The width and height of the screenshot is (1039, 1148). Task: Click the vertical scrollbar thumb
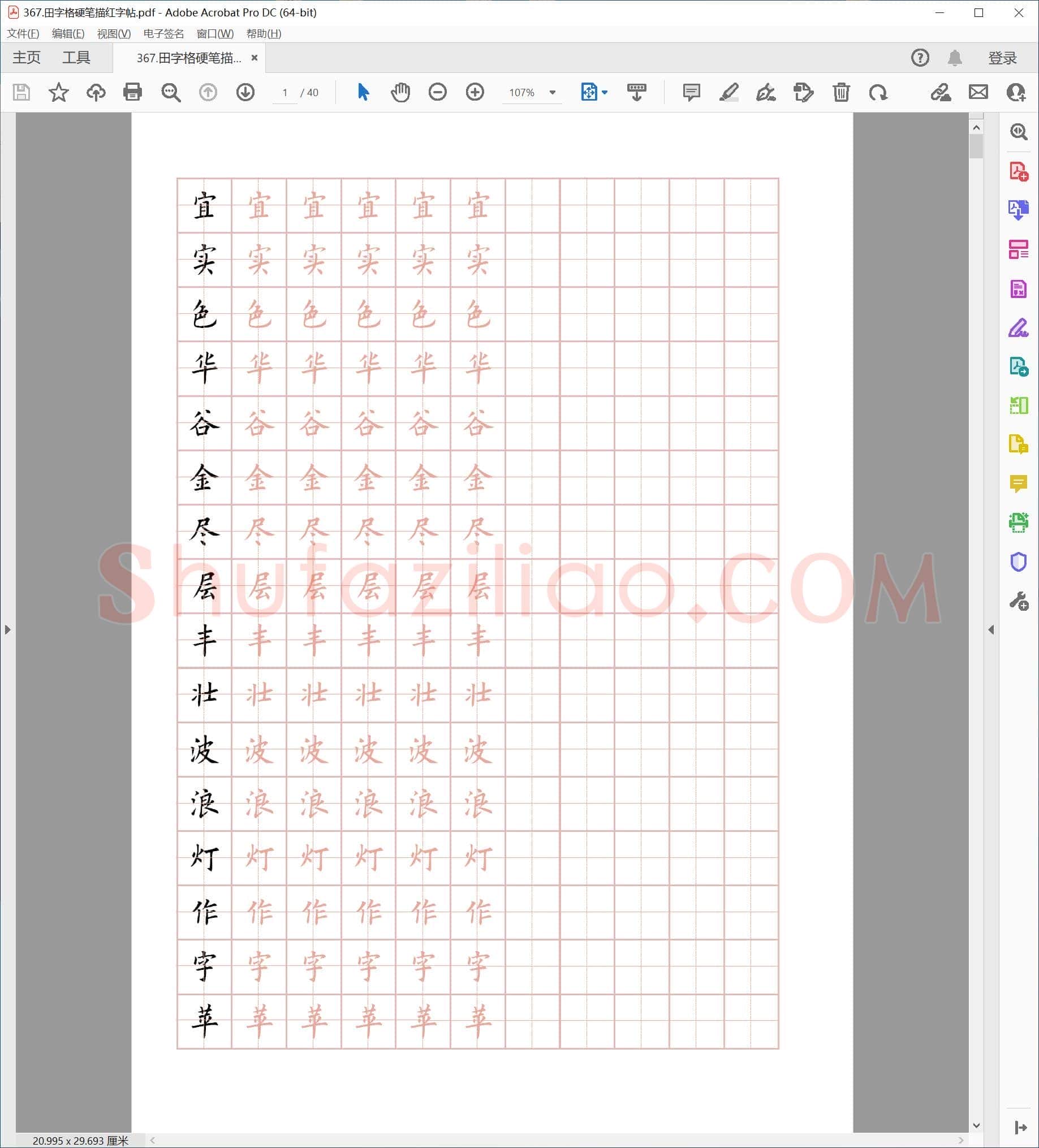[976, 146]
